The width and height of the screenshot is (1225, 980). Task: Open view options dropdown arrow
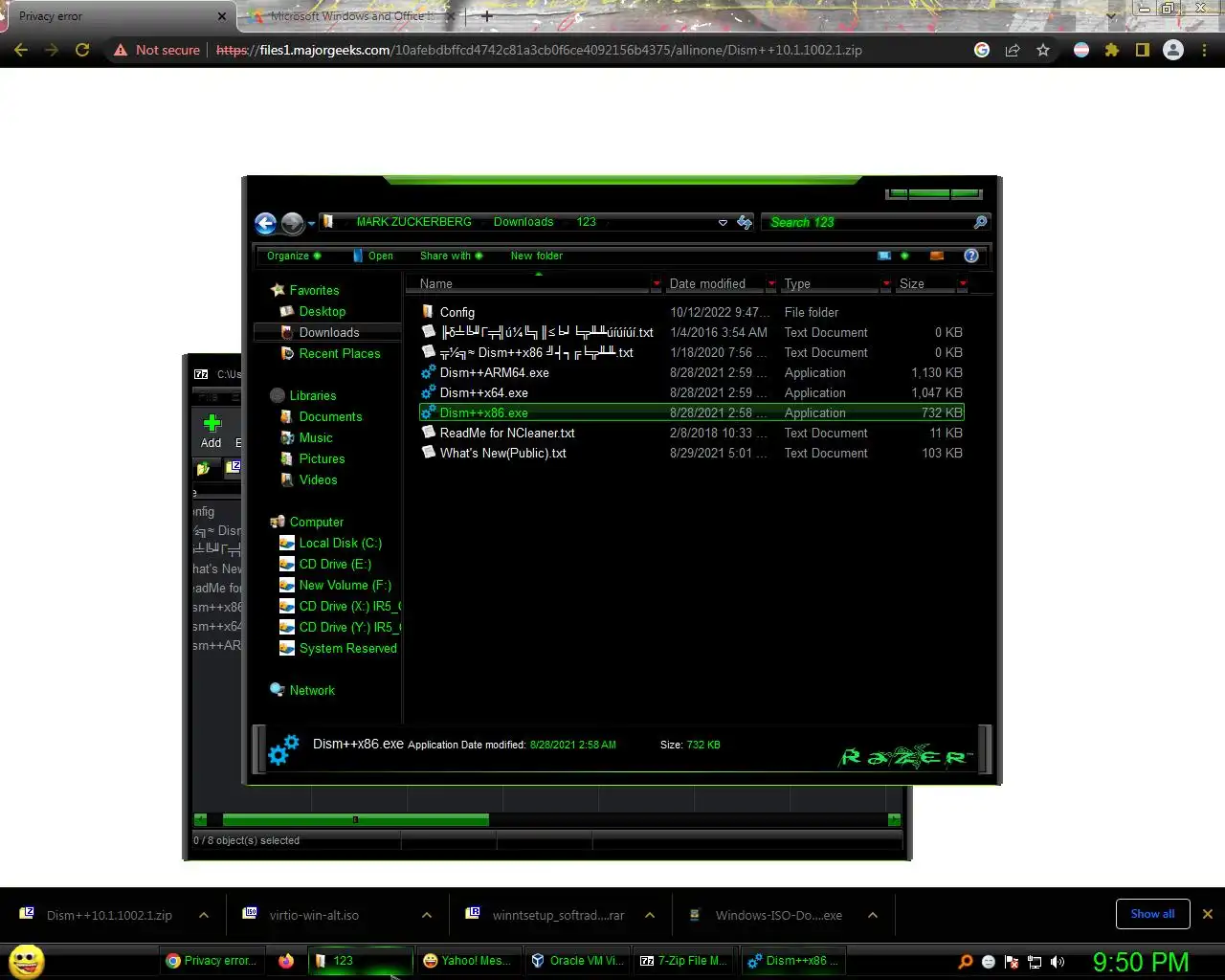click(x=904, y=256)
